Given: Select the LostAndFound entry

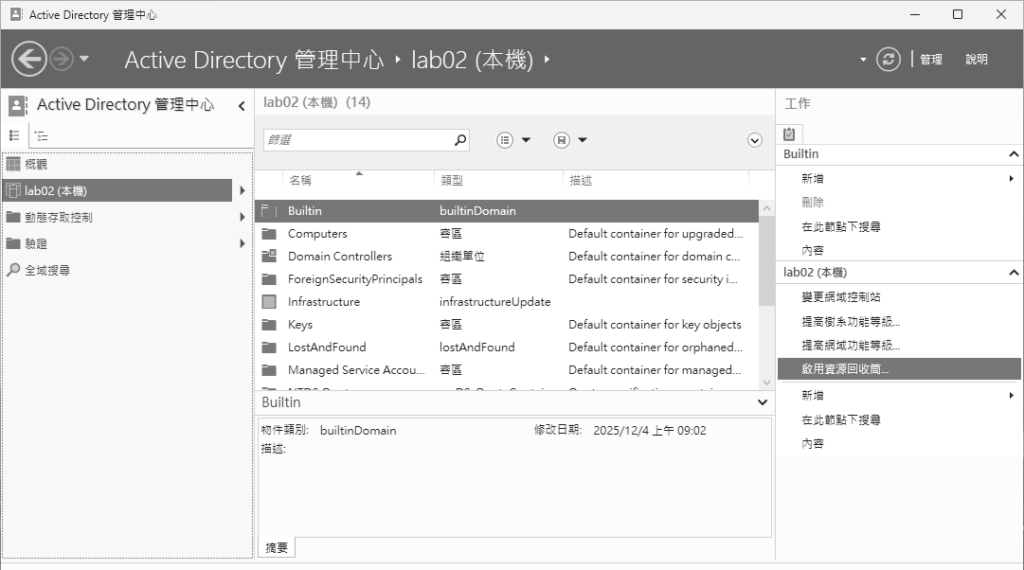Looking at the screenshot, I should point(327,347).
